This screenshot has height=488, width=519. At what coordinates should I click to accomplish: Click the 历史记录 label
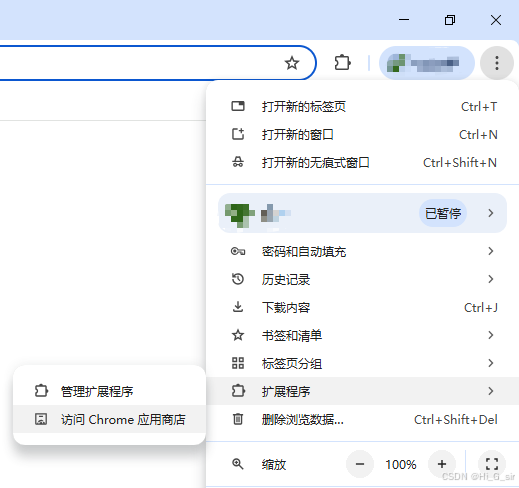pos(286,280)
